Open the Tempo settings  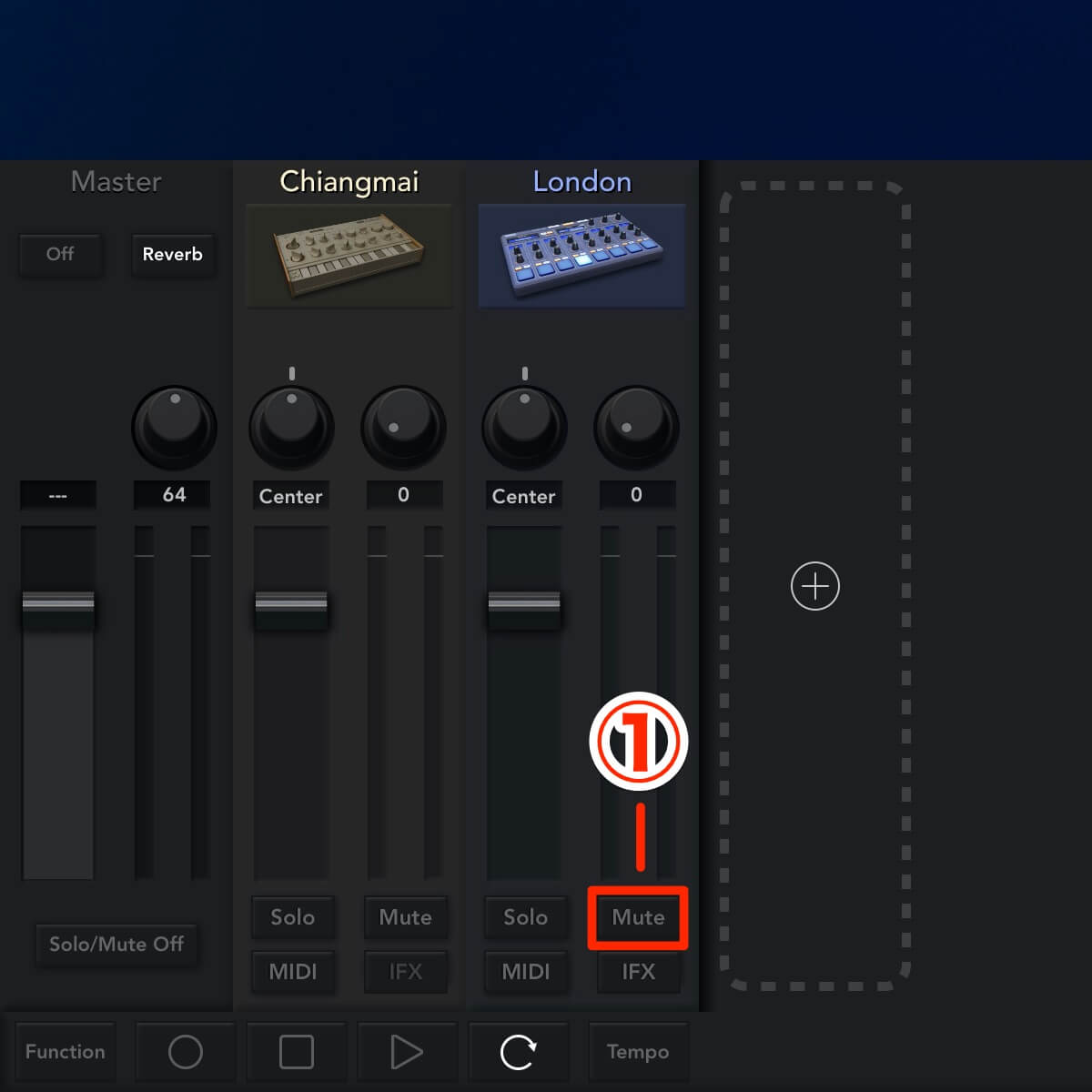pos(638,1052)
